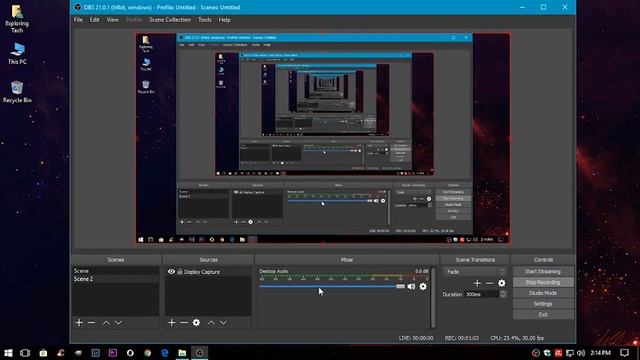Open the Windows Start menu
Viewport: 640px width, 360px height.
pyautogui.click(x=8, y=353)
